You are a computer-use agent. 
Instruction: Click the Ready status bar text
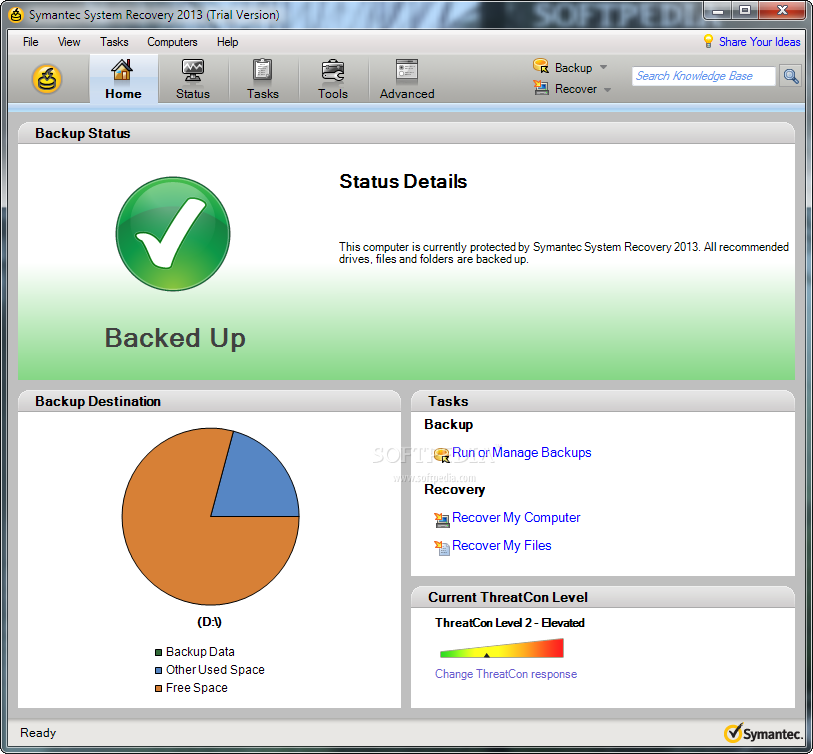38,733
